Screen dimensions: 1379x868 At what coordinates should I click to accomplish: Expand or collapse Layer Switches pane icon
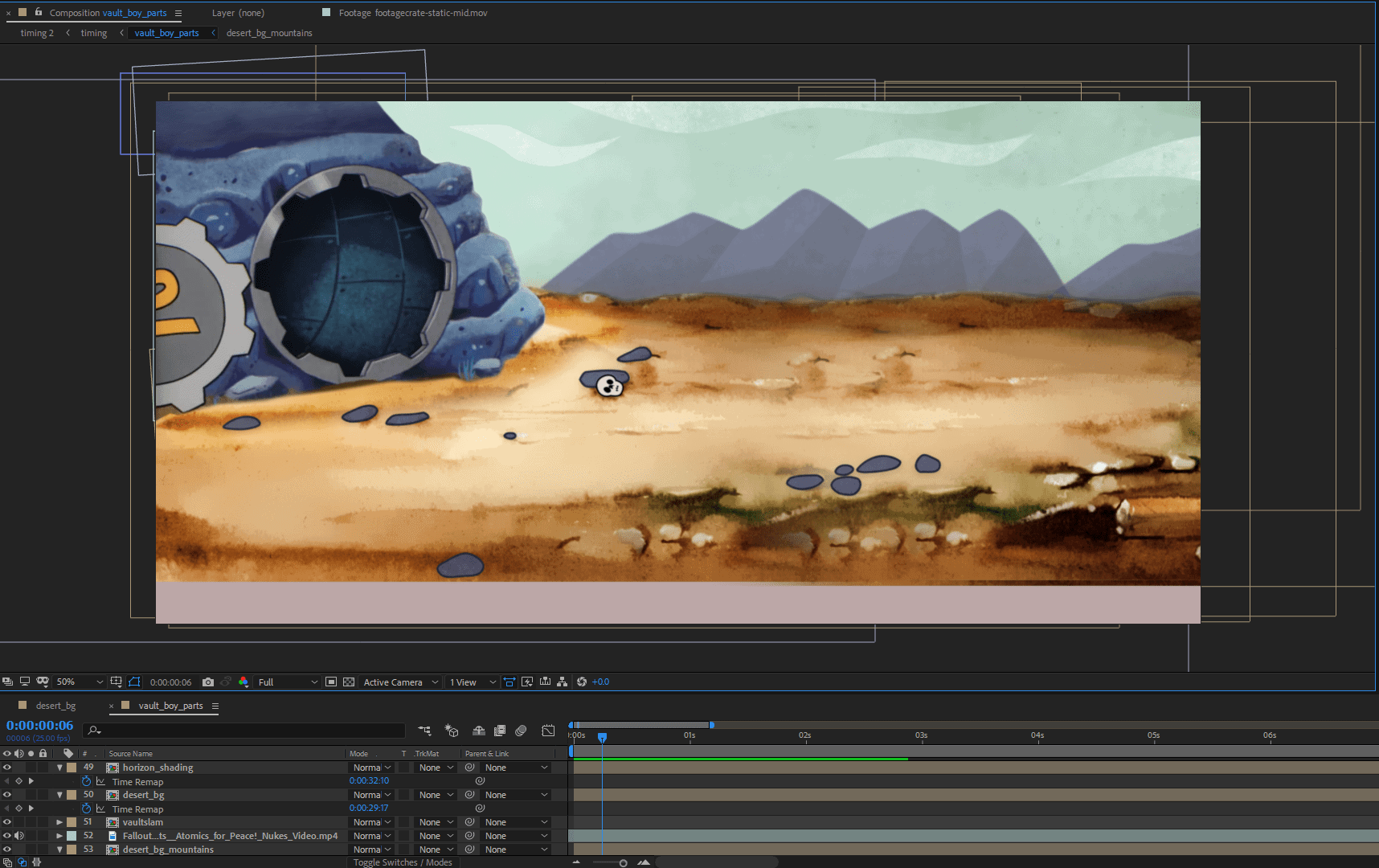[7, 862]
